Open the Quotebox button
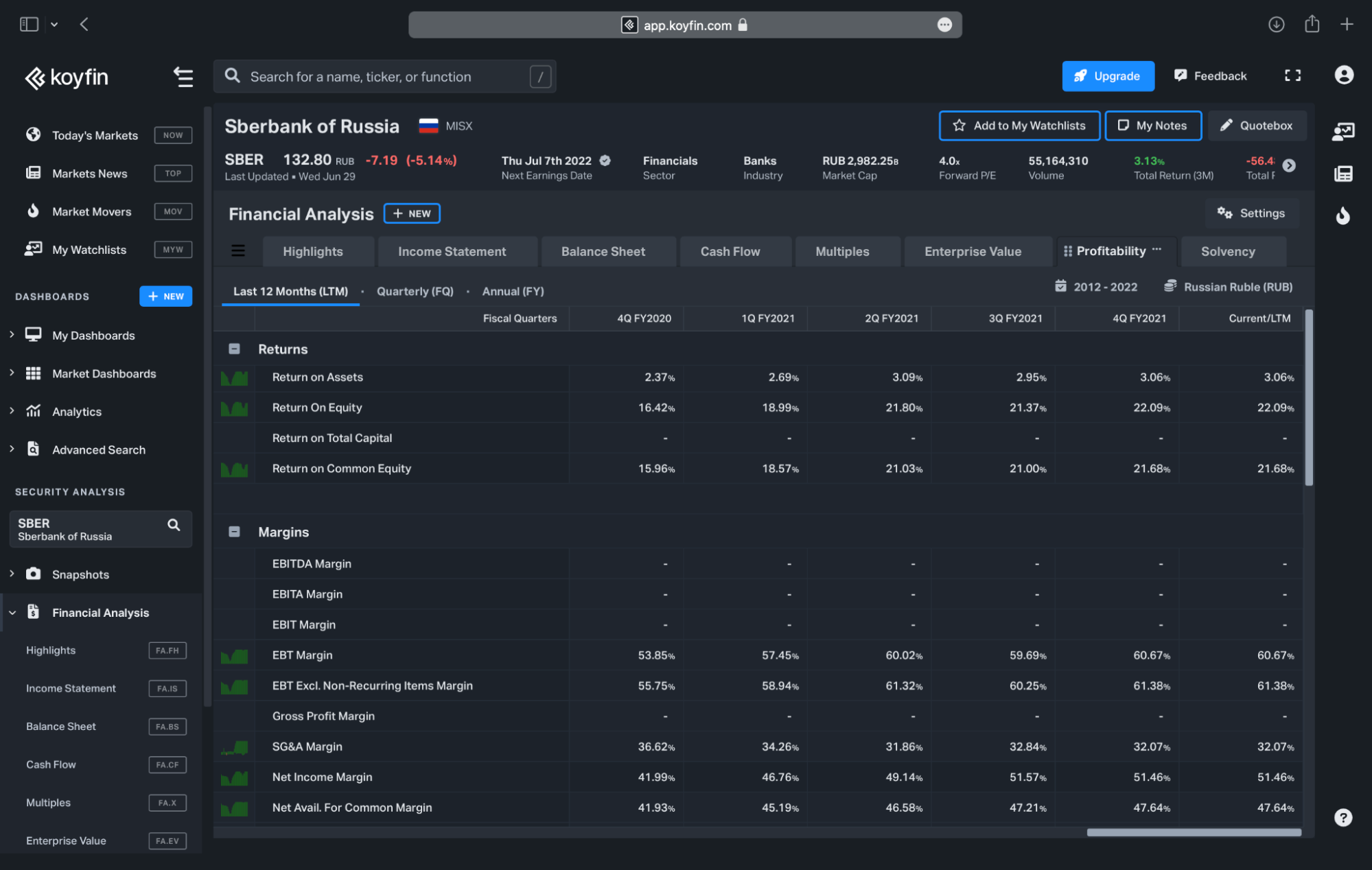Image resolution: width=1372 pixels, height=870 pixels. (x=1257, y=126)
